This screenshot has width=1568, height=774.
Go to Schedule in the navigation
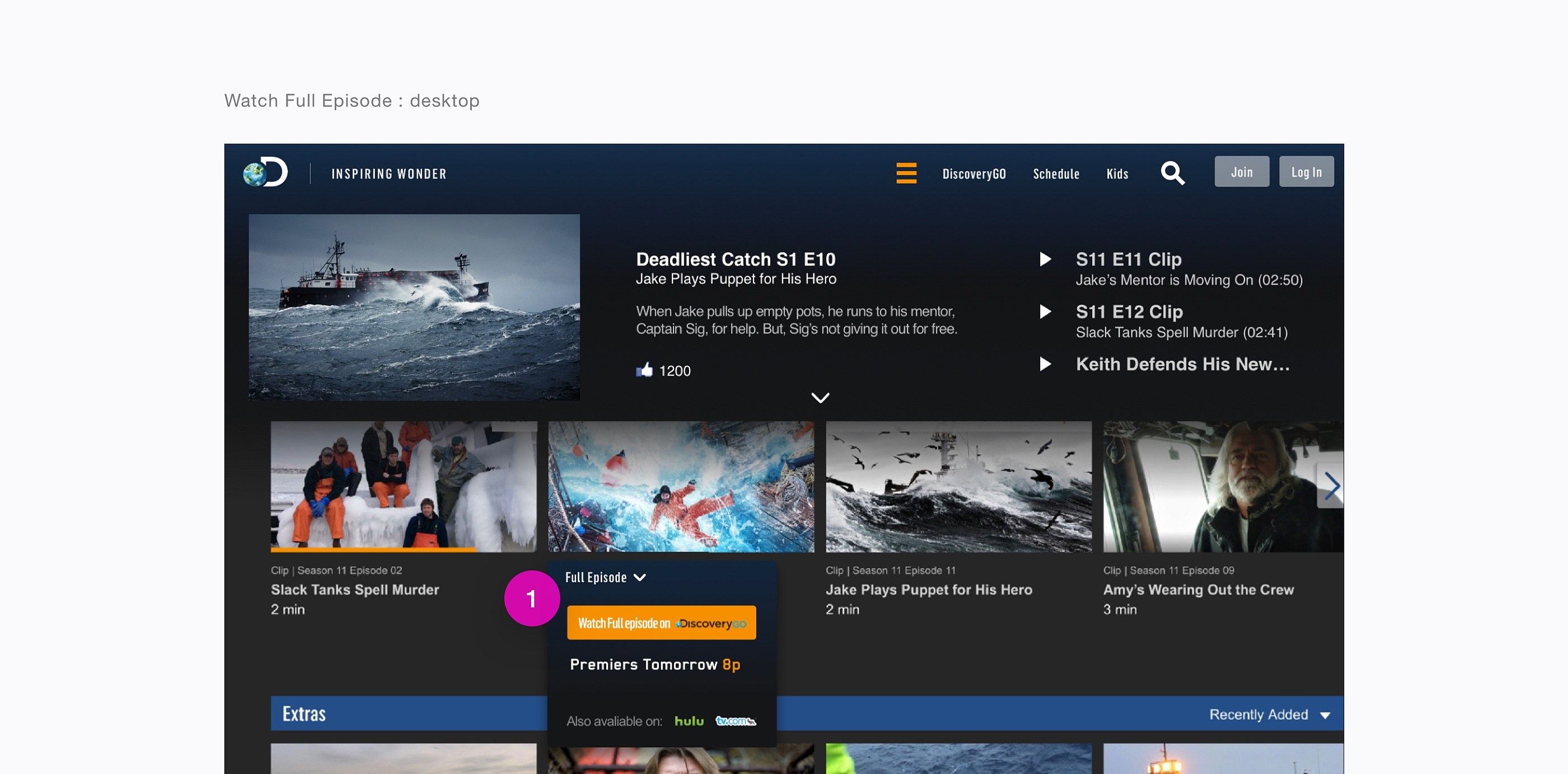1056,174
